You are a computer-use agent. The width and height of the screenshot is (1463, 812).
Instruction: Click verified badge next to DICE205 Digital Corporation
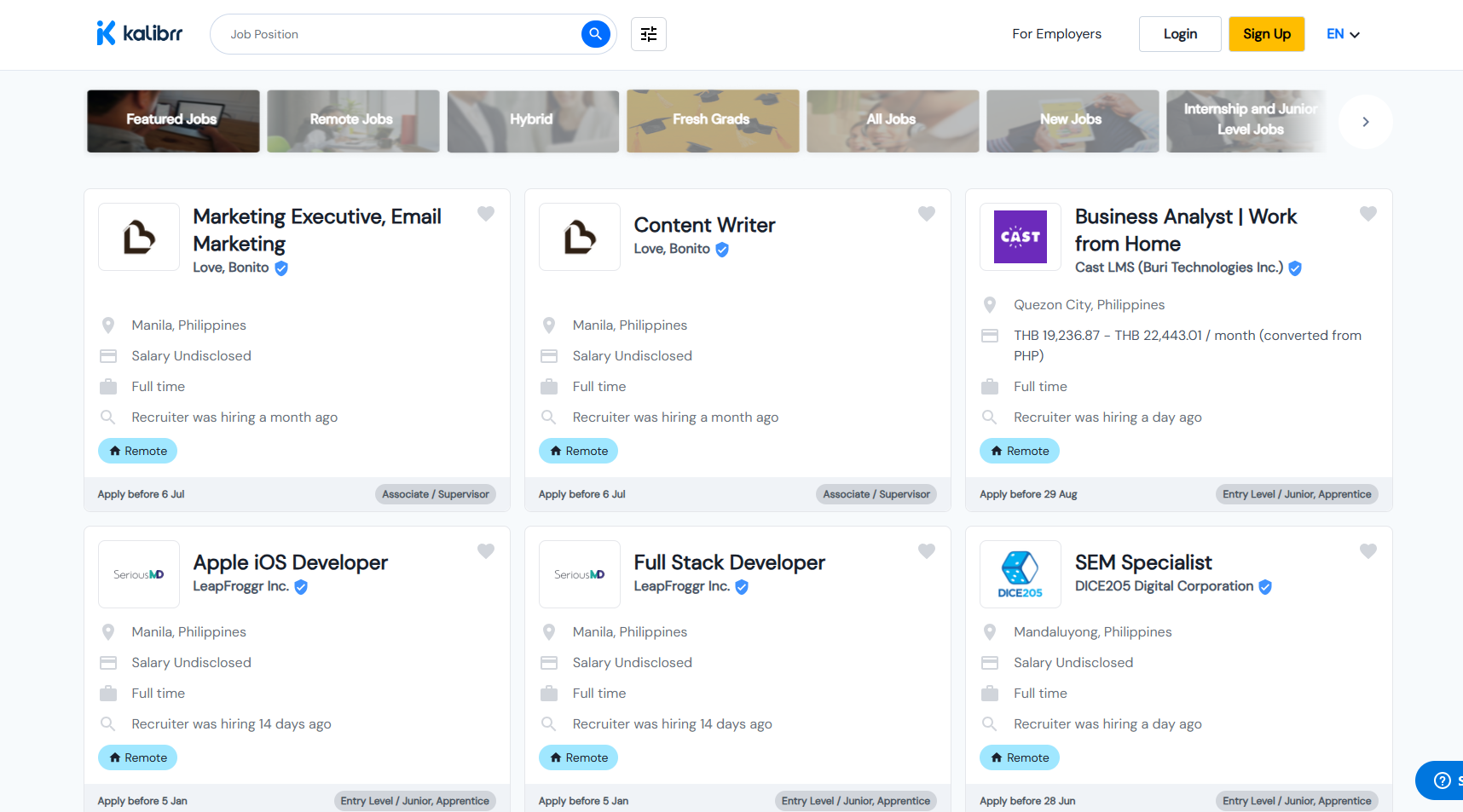pyautogui.click(x=1265, y=587)
